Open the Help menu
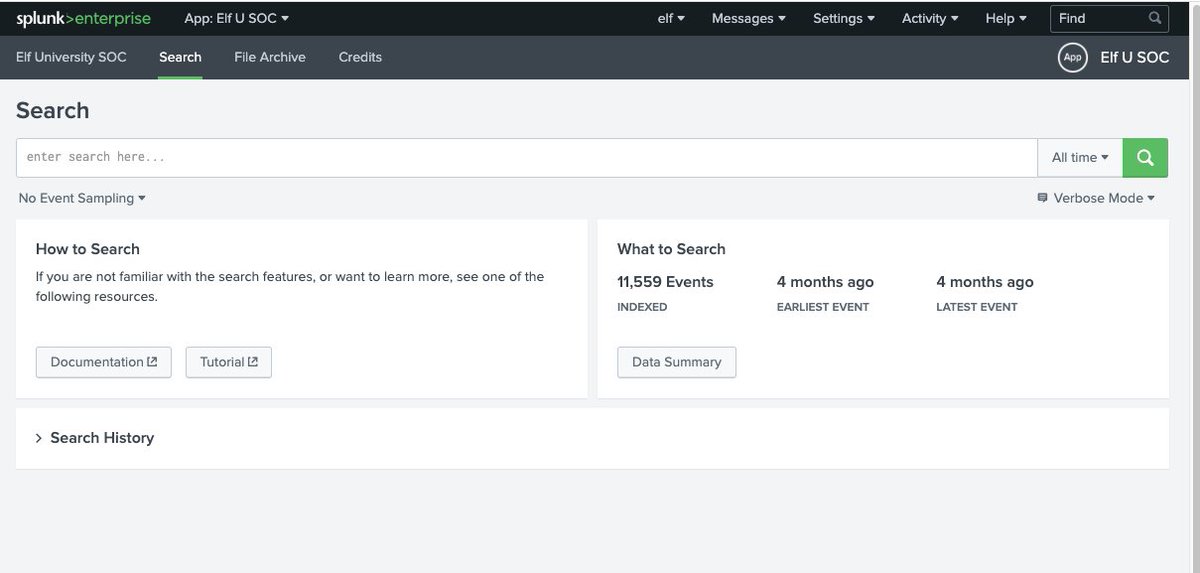This screenshot has height=573, width=1200. tap(1005, 18)
